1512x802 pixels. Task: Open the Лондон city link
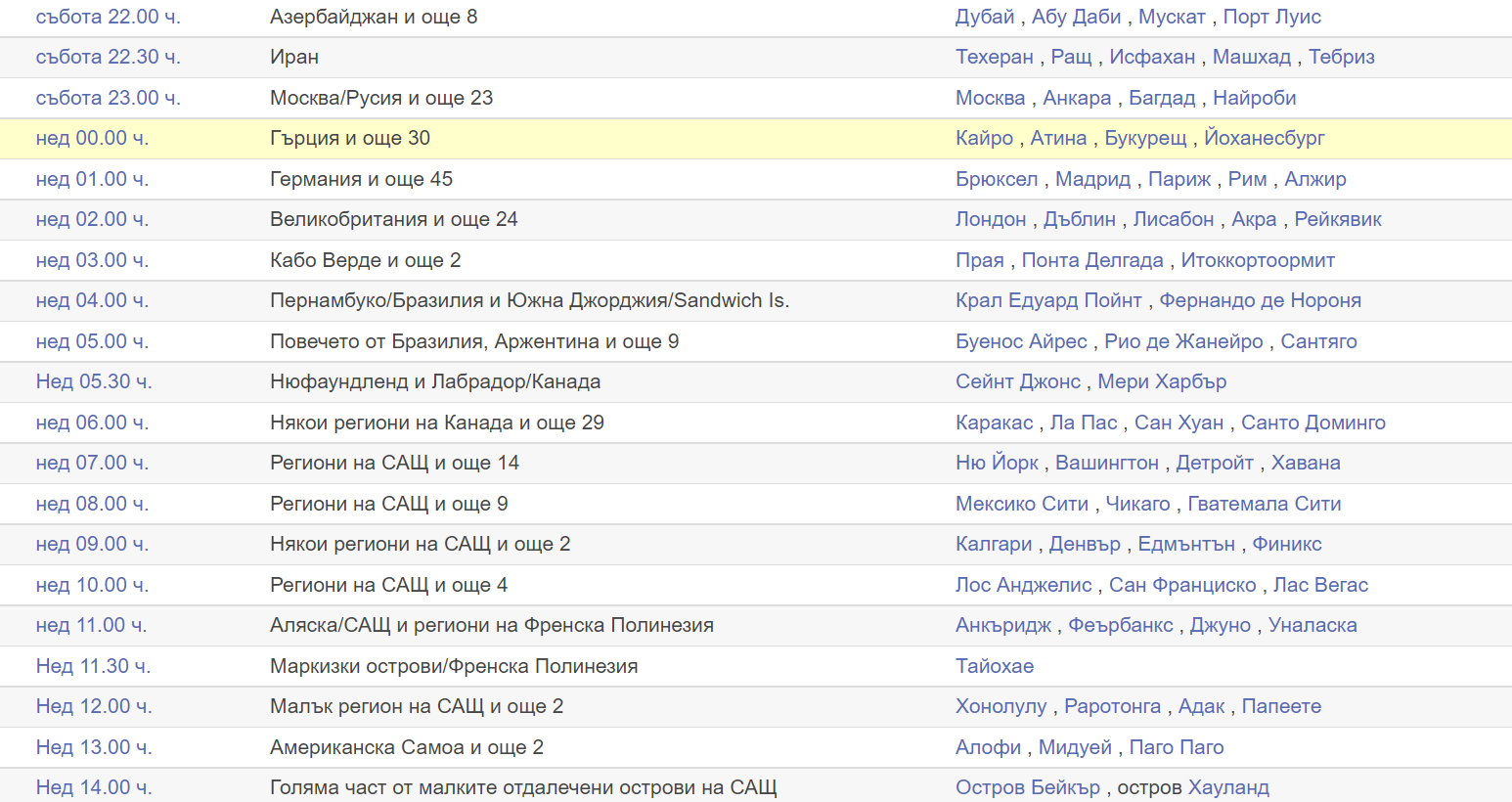[x=991, y=219]
